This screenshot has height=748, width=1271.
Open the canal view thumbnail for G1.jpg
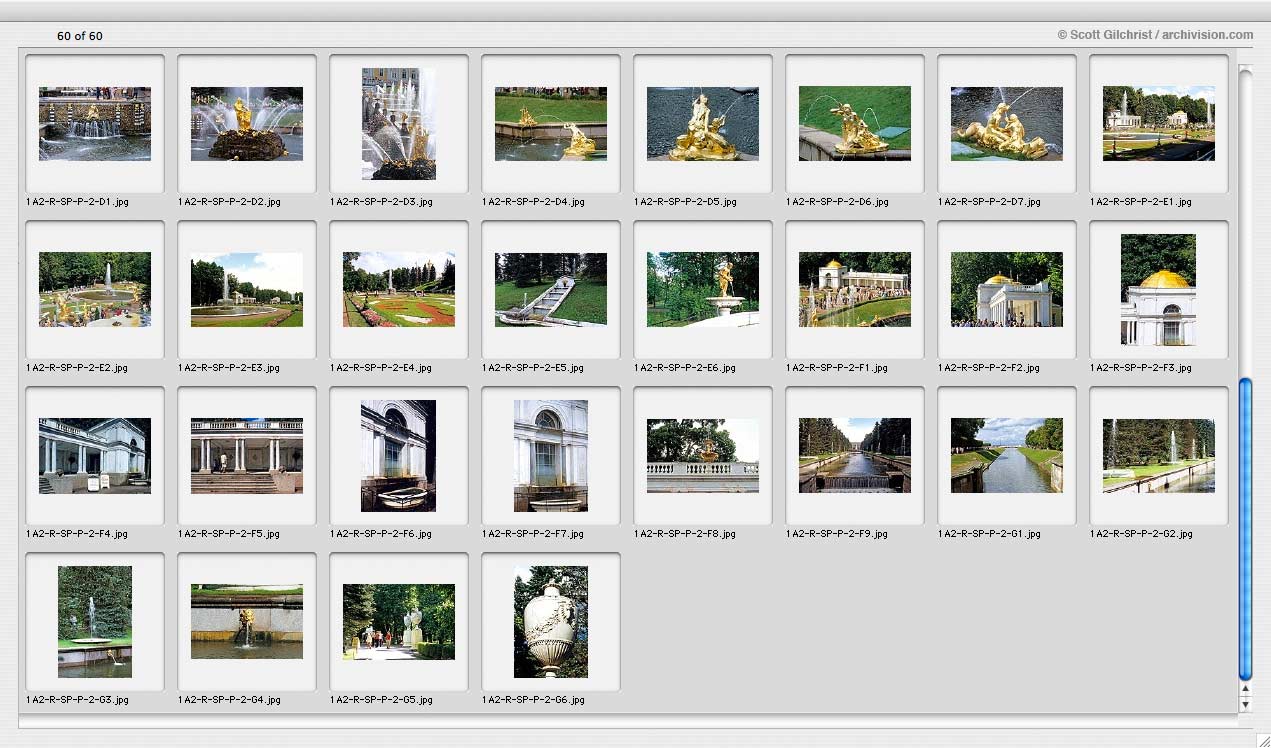[x=1007, y=456]
